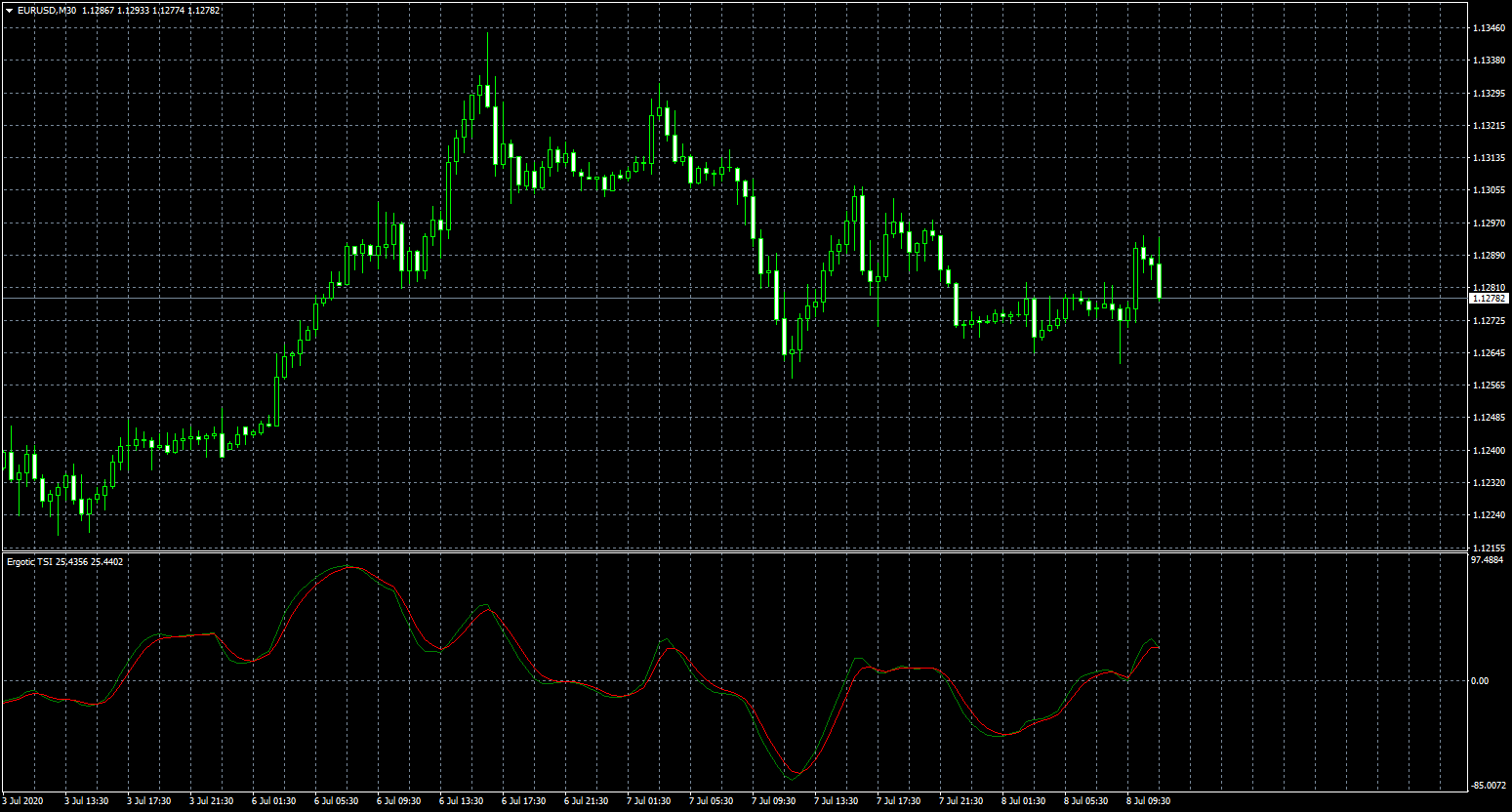The height and width of the screenshot is (812, 1512).
Task: Click the 3 Jul 13:30 time label
Action: 87,801
